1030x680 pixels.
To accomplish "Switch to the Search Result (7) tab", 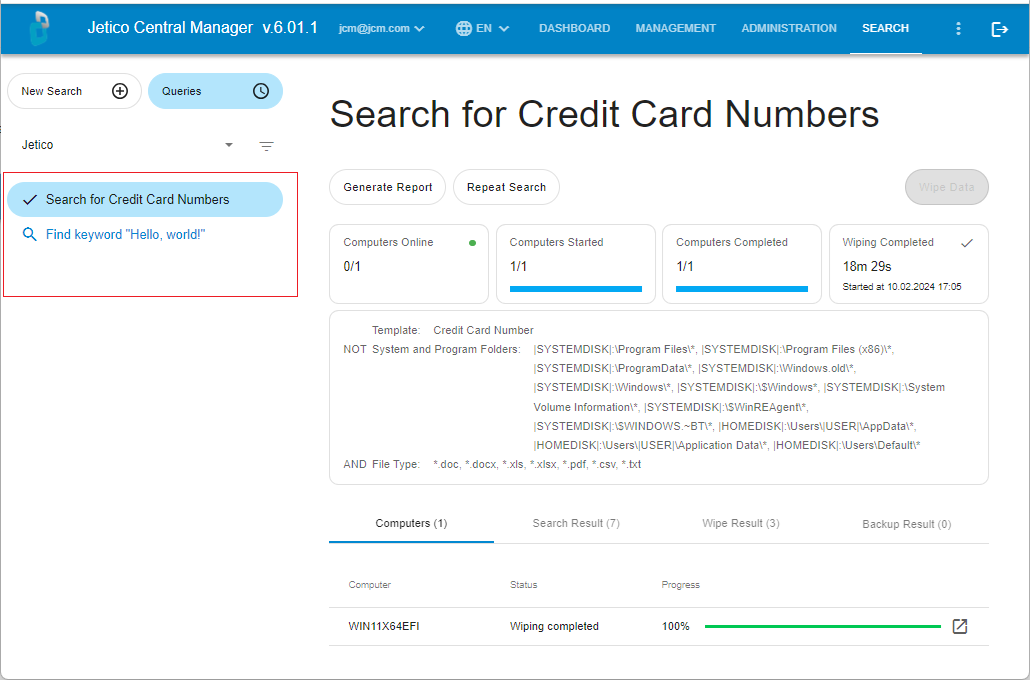I will point(576,524).
